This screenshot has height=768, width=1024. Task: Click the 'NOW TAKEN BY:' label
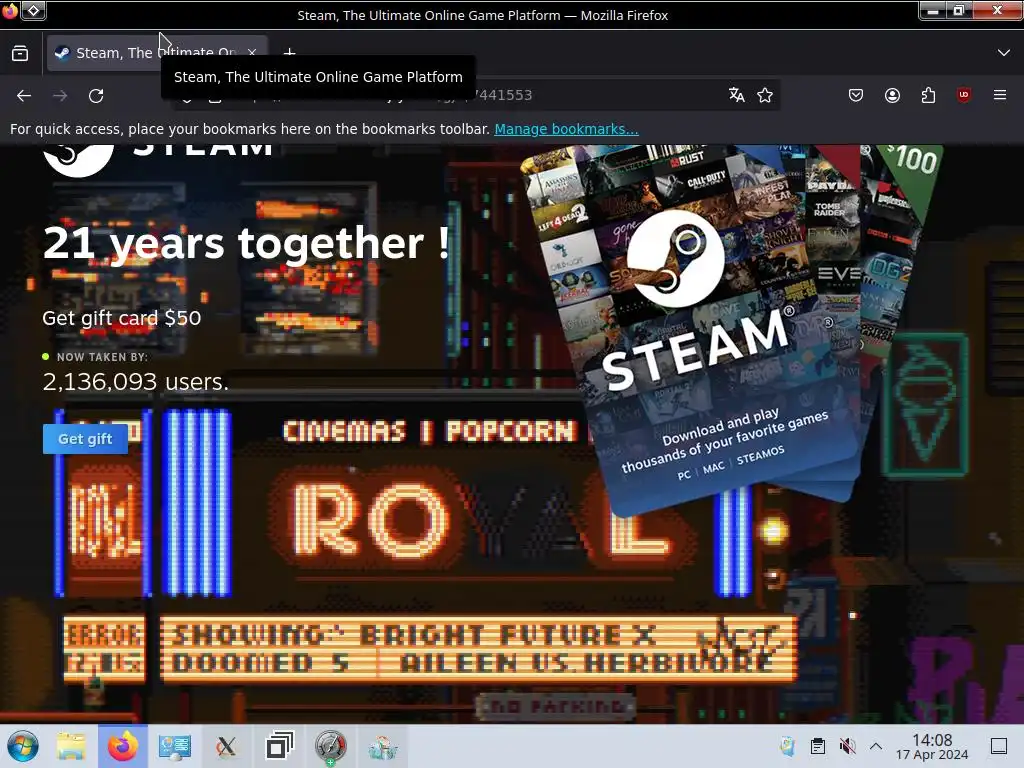pos(102,357)
